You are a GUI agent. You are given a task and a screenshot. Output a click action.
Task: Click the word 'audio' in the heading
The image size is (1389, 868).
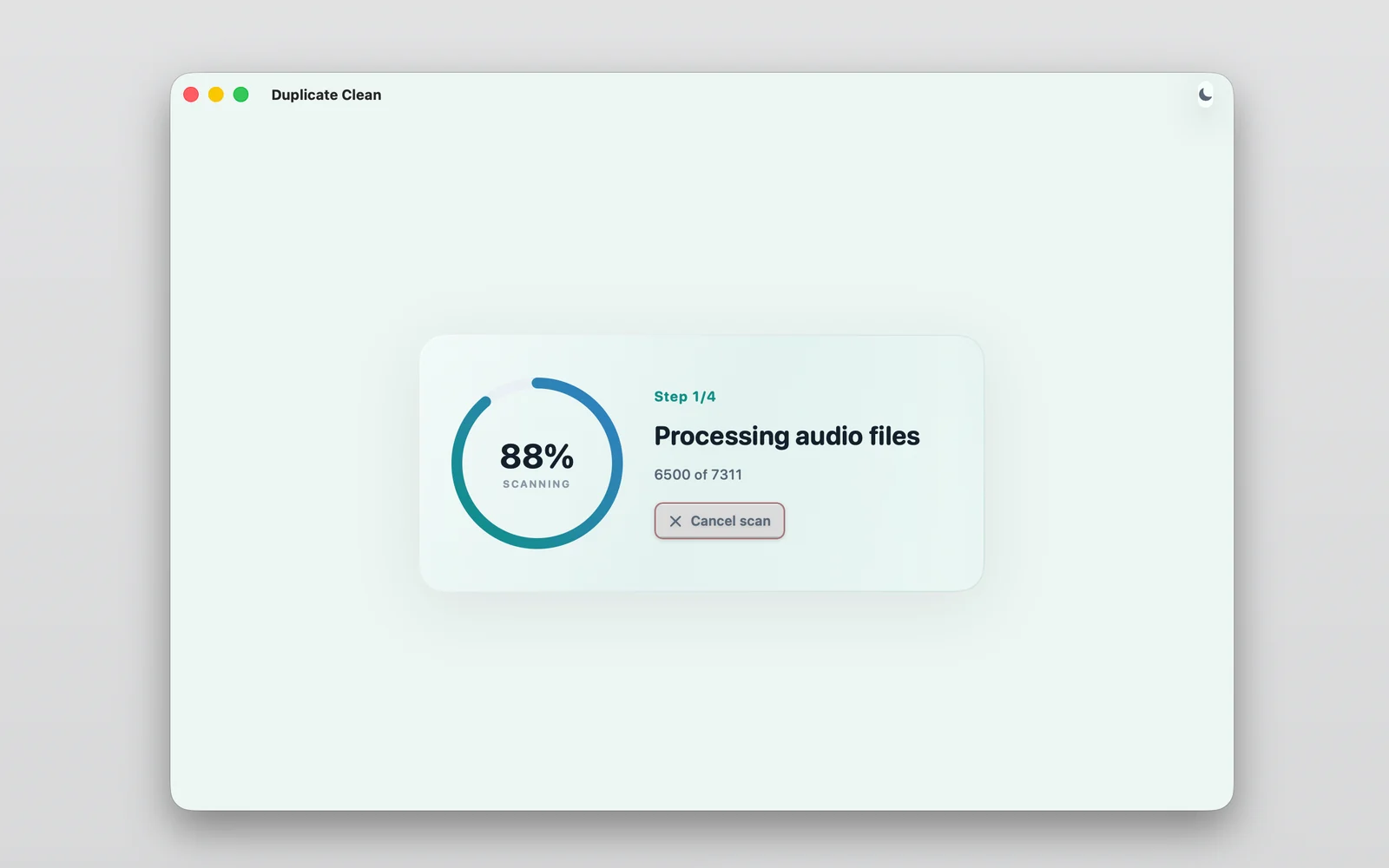tap(828, 436)
